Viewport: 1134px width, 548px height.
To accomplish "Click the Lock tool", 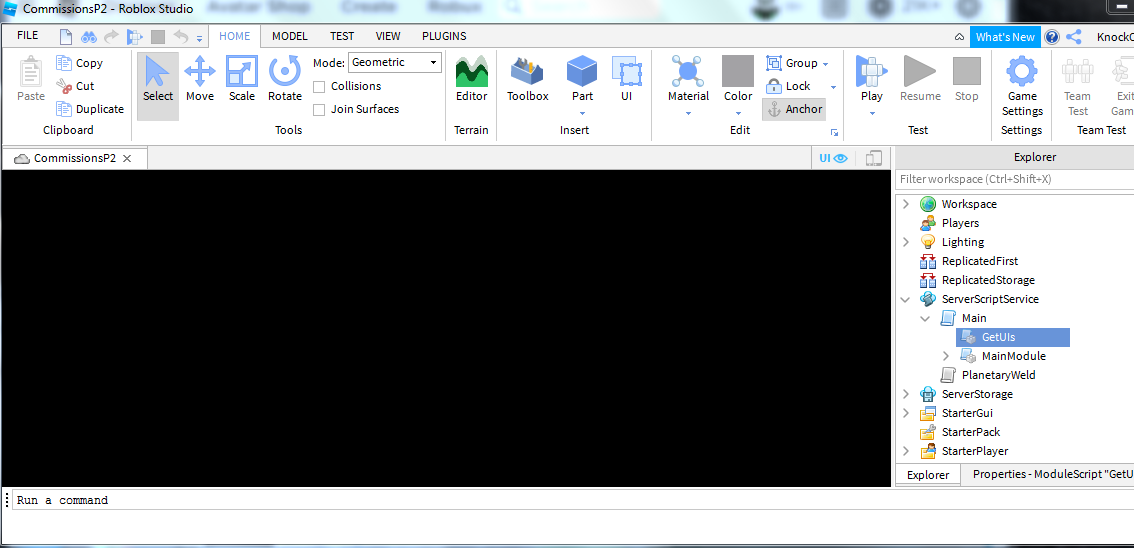I will pyautogui.click(x=789, y=86).
